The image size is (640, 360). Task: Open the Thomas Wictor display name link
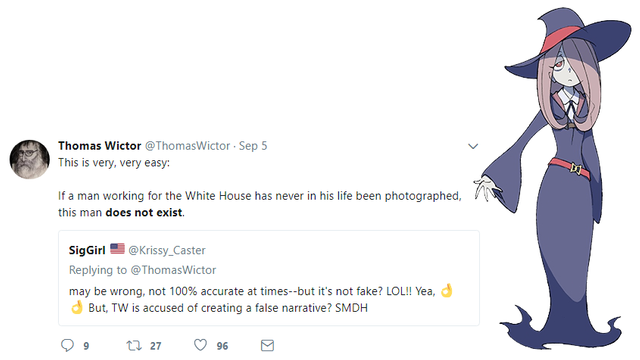[x=99, y=146]
